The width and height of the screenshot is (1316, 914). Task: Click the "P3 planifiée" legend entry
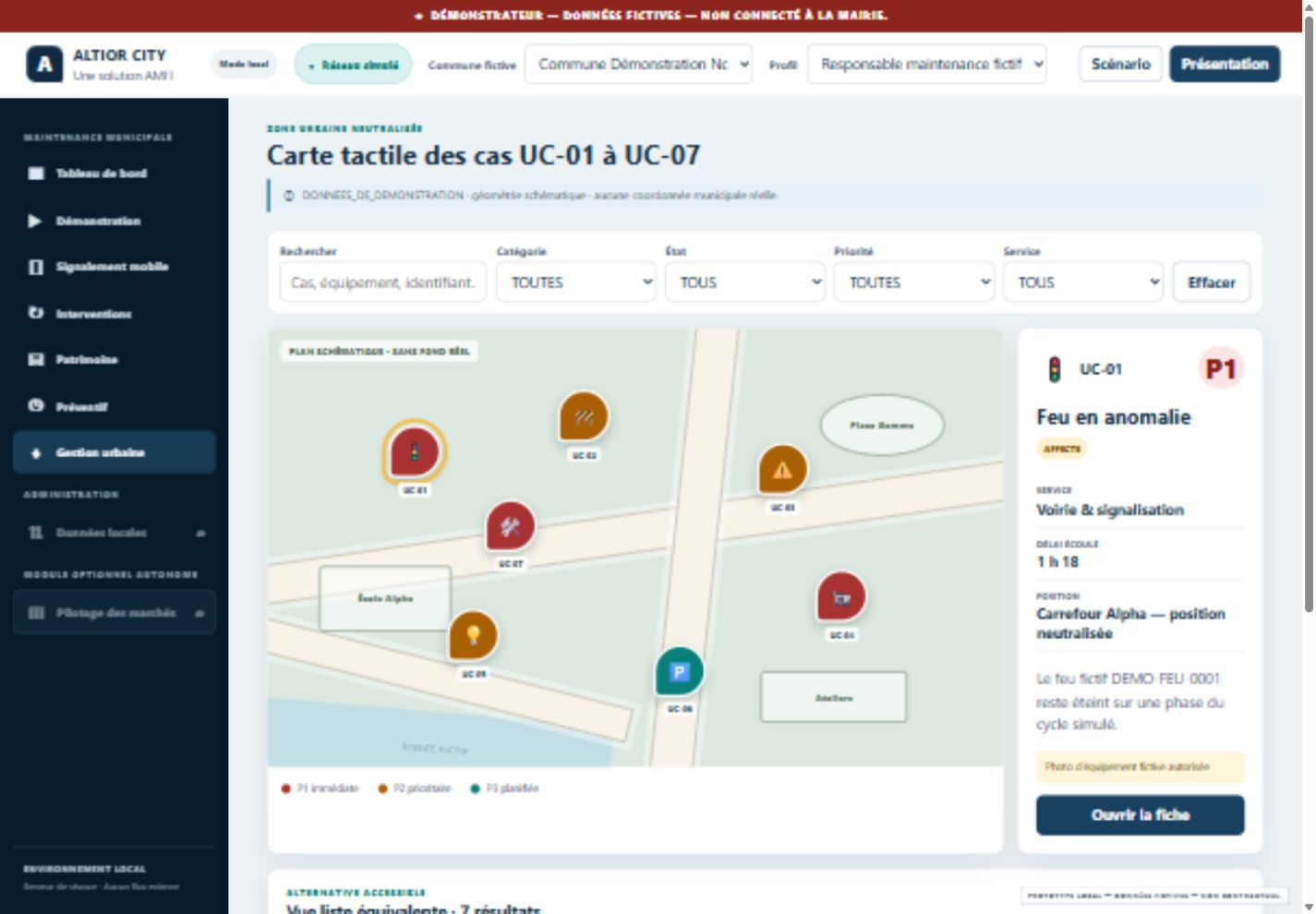(504, 788)
